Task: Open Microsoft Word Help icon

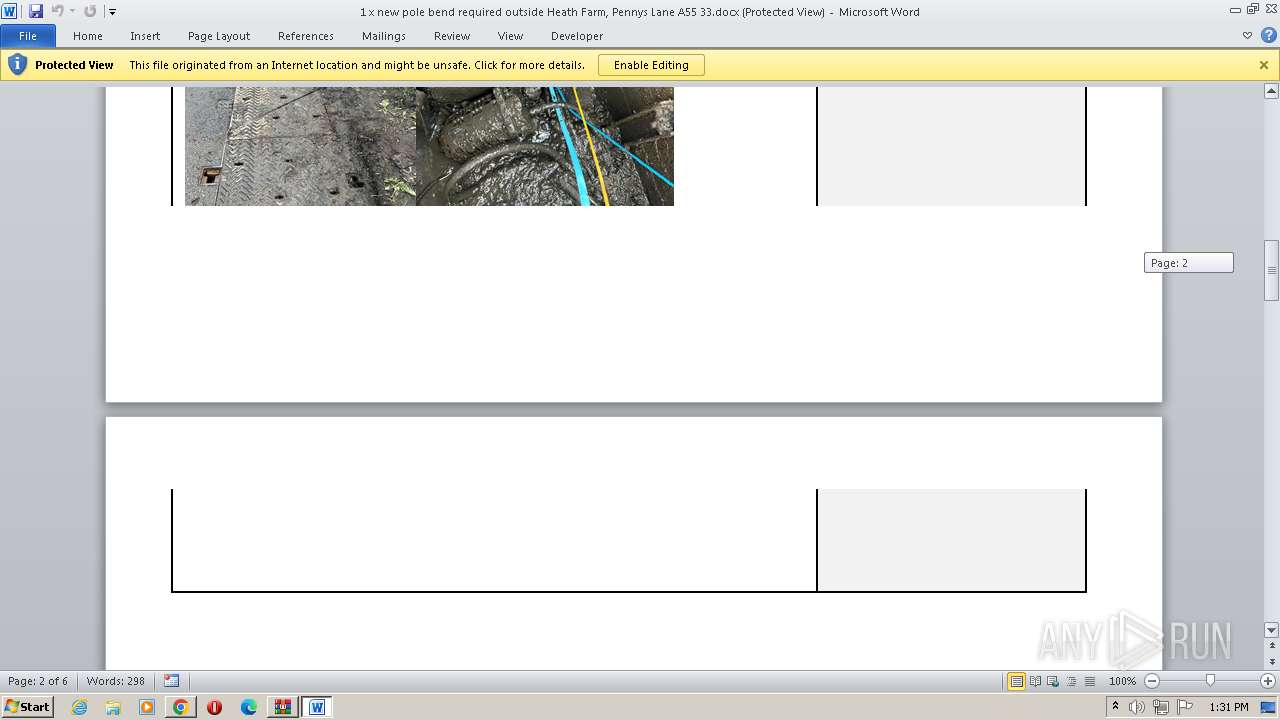Action: pos(1267,36)
